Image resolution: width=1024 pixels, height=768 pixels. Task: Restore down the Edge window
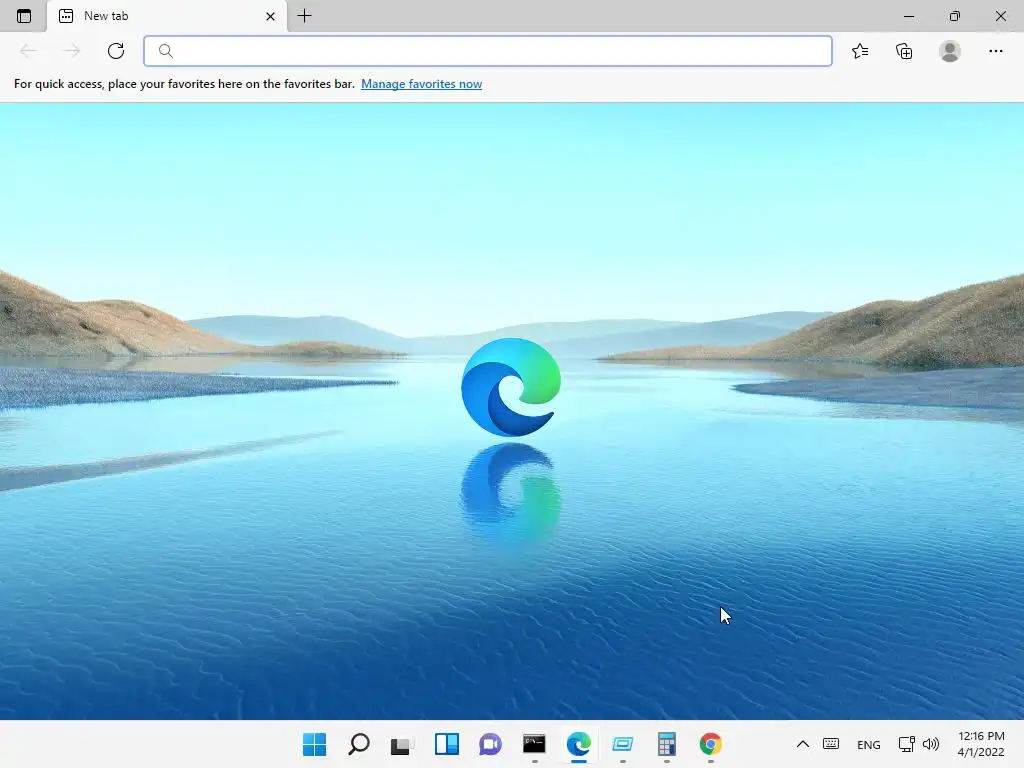coord(955,16)
